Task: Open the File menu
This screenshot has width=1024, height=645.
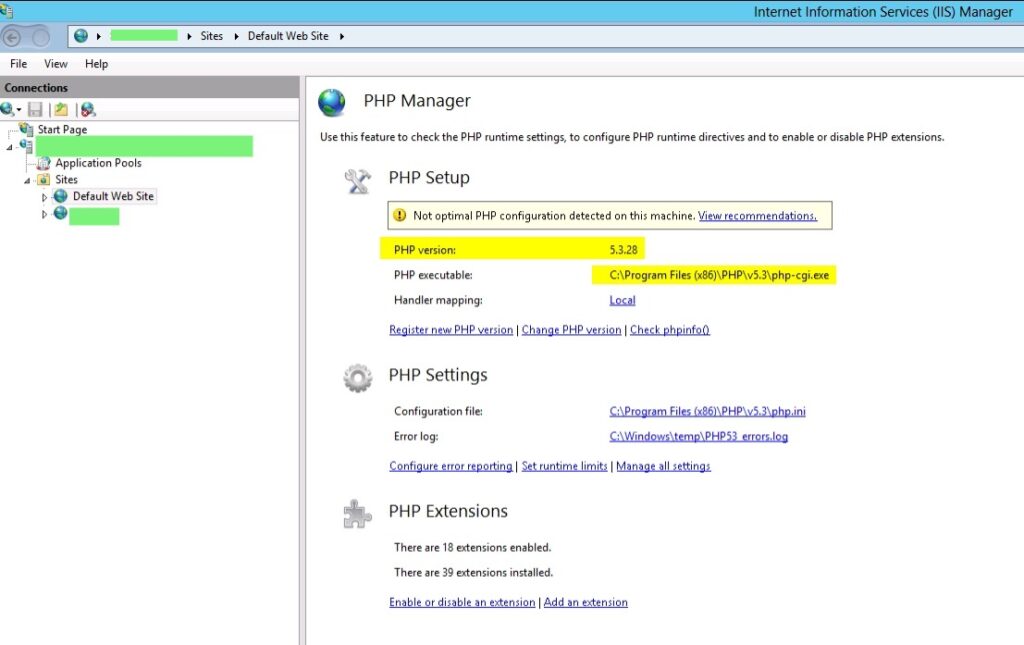Action: (x=18, y=63)
